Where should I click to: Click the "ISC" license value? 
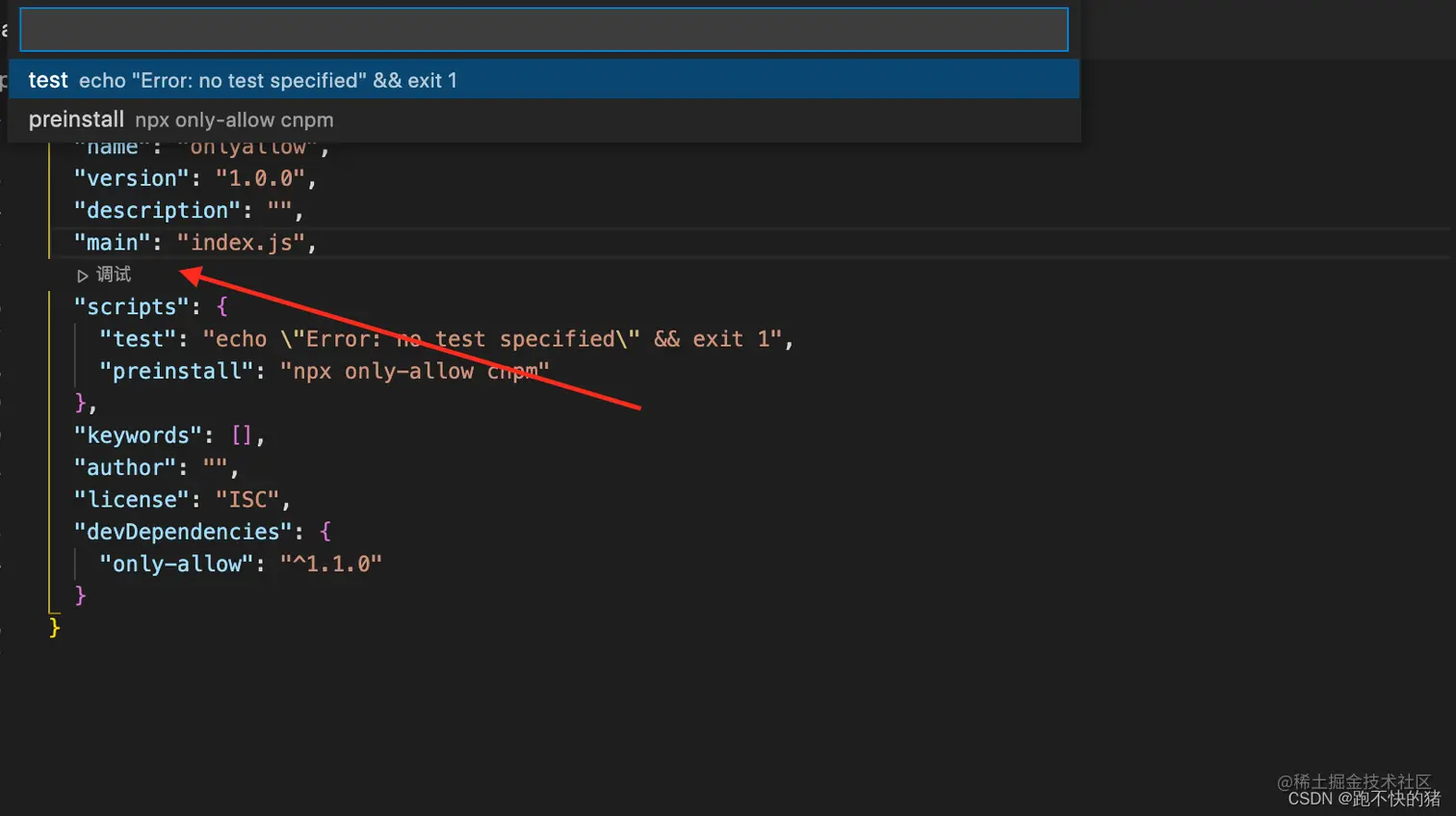[247, 500]
